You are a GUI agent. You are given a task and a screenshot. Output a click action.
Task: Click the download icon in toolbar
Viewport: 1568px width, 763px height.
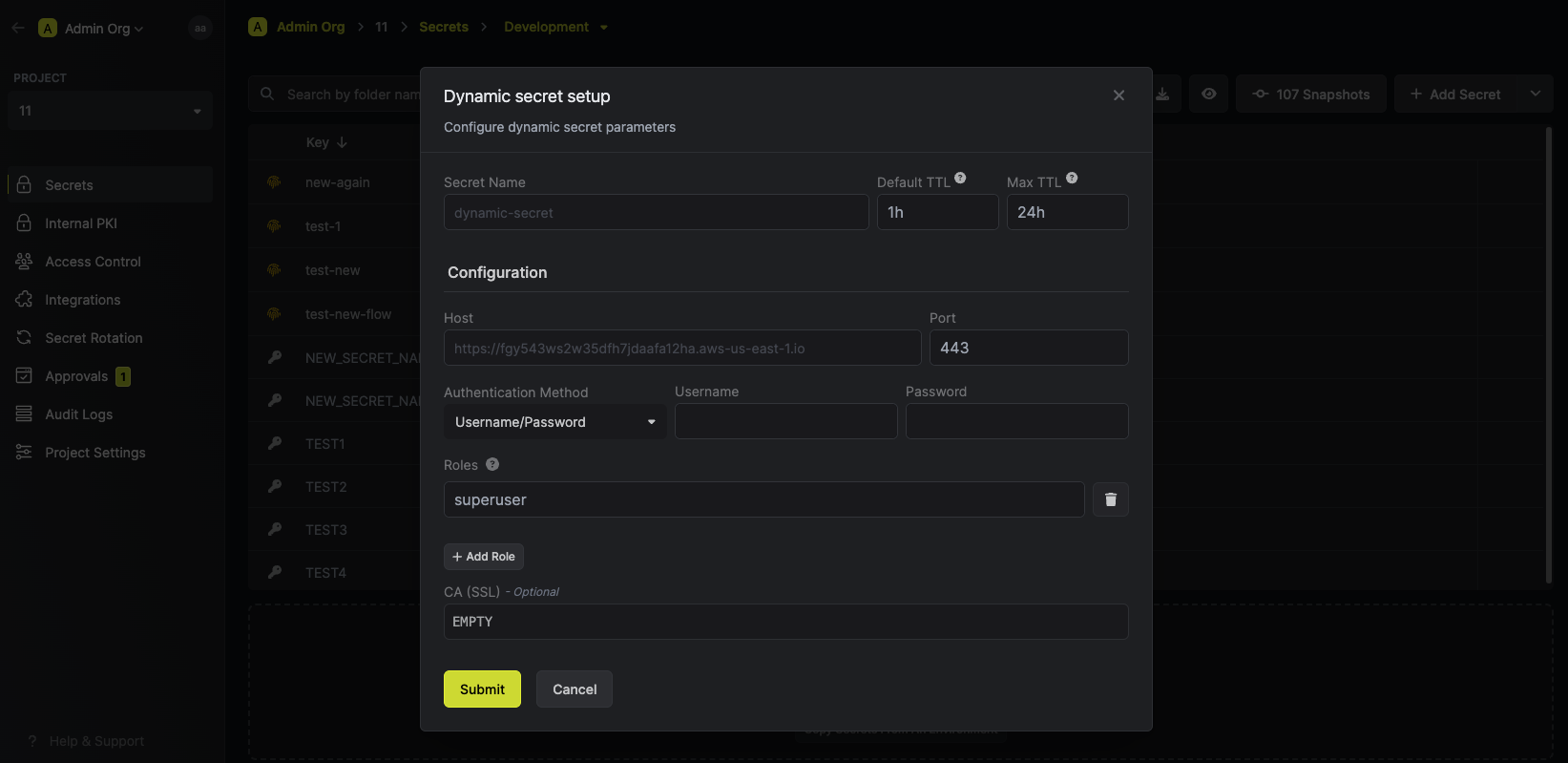(1162, 95)
